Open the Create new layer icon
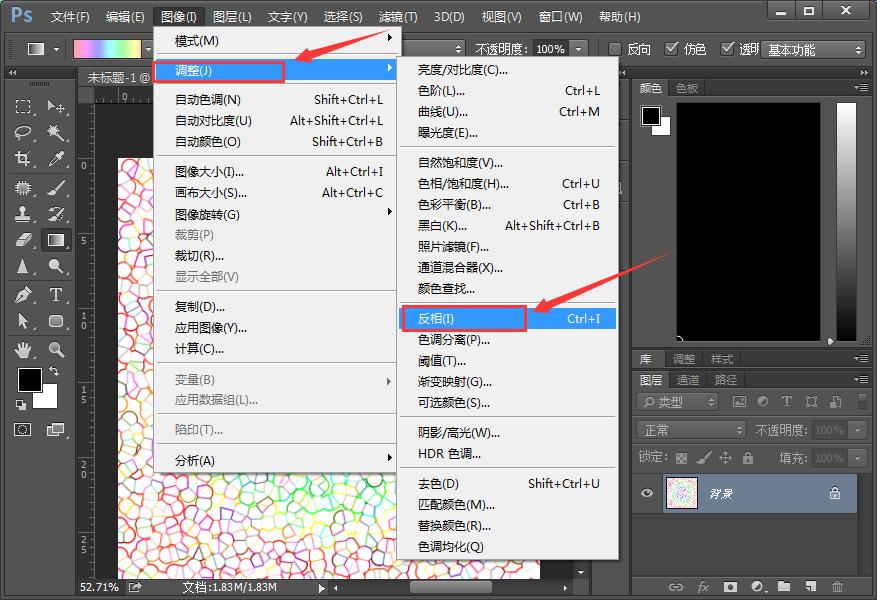Screen dimensions: 877x600 810,588
